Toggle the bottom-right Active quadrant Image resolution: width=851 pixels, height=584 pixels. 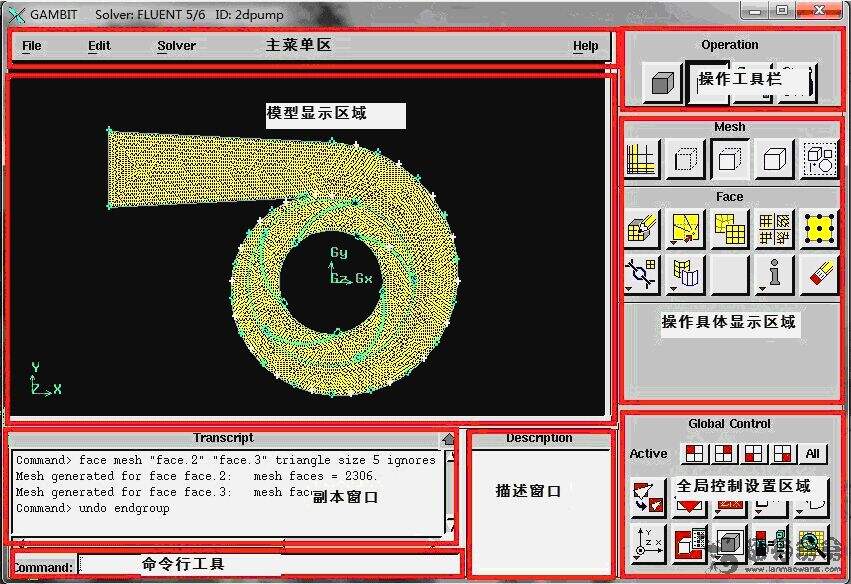(782, 455)
